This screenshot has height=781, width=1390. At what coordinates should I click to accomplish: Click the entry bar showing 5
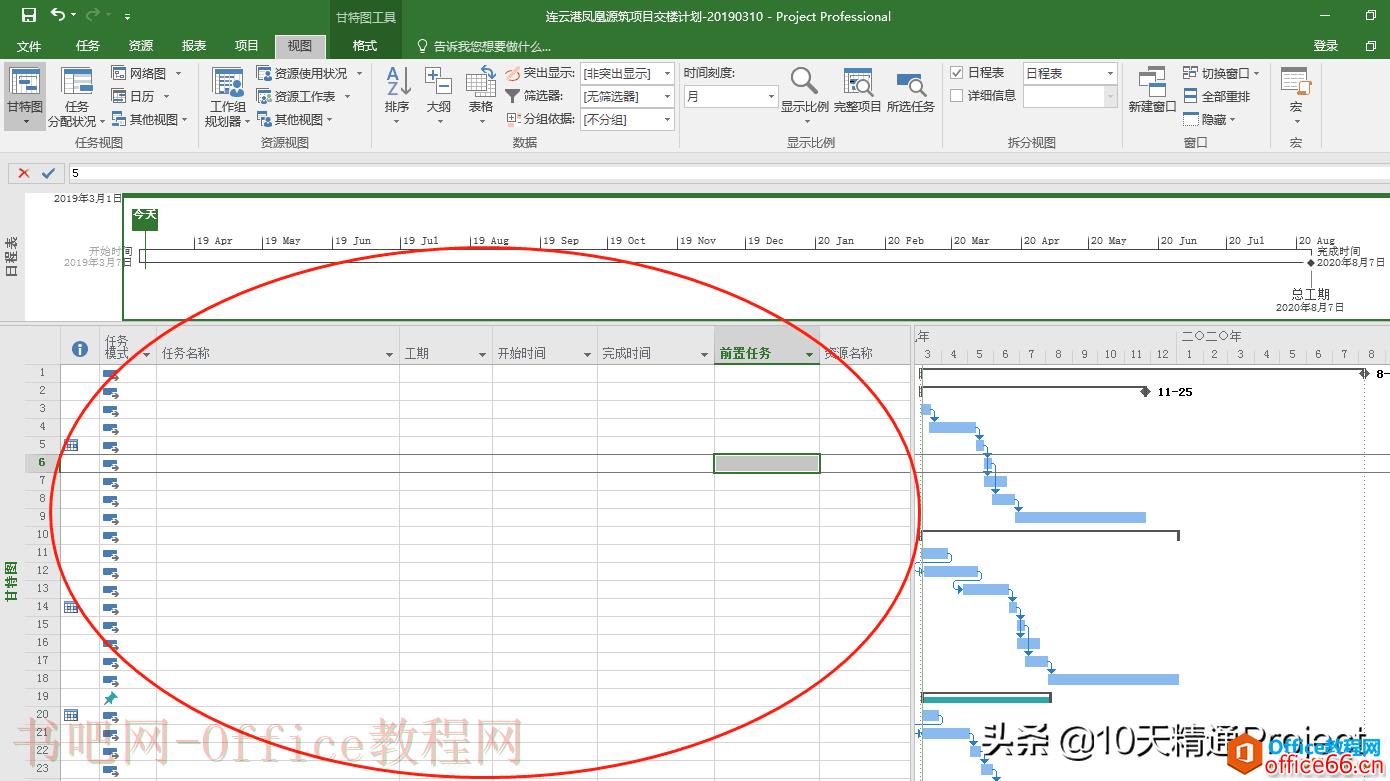728,173
